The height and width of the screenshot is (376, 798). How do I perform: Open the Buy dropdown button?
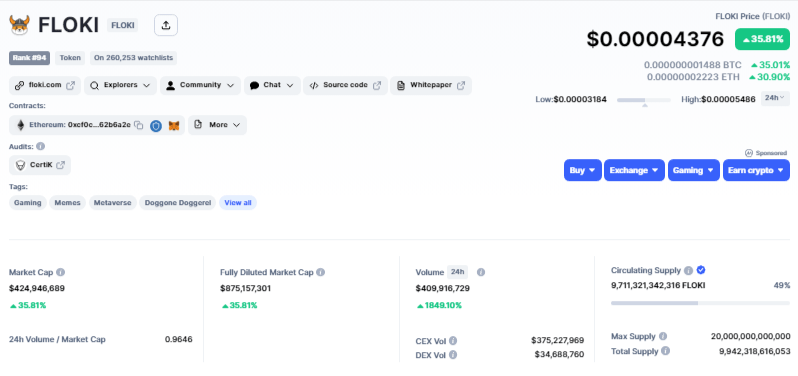tap(583, 170)
